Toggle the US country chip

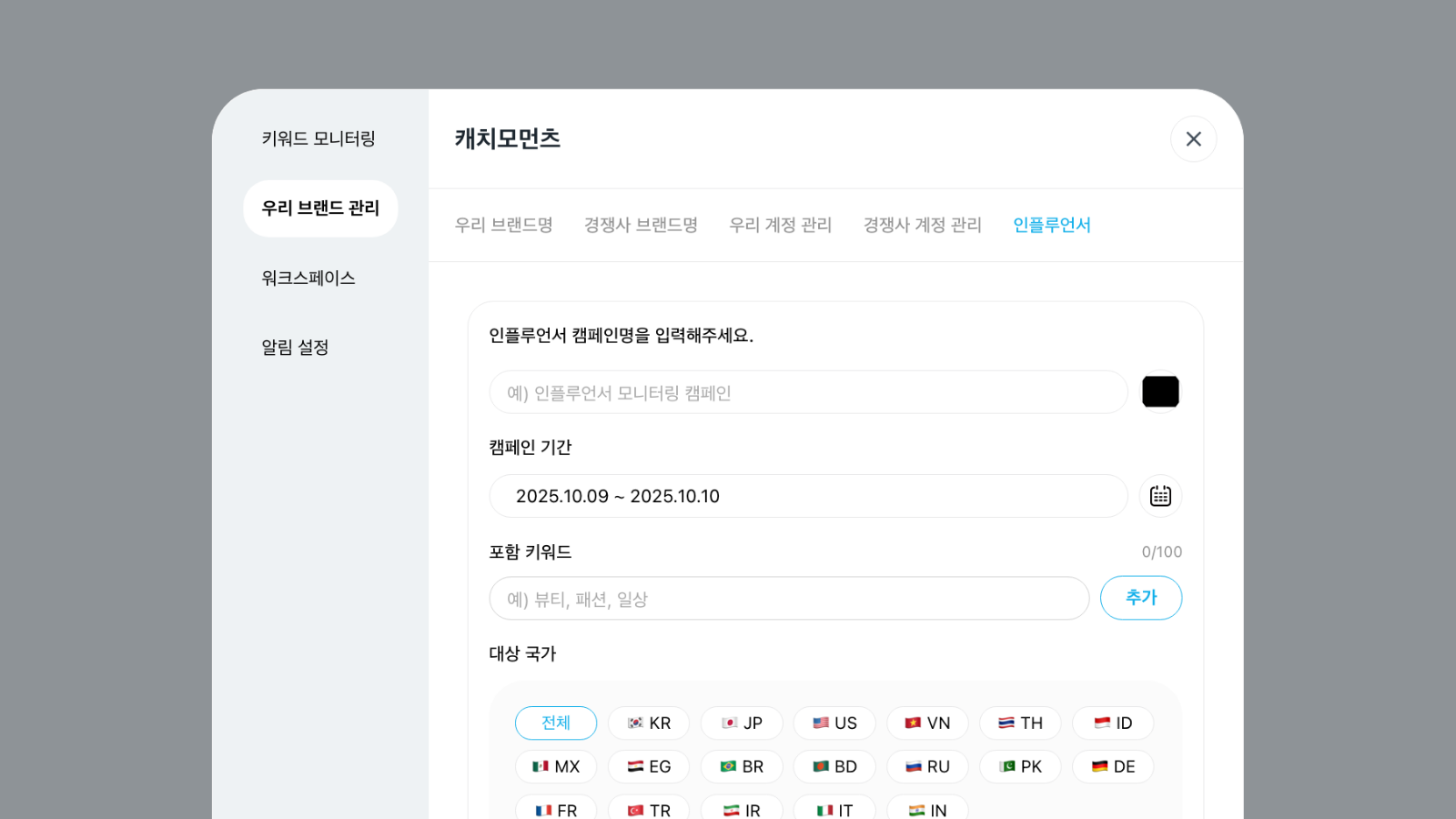(834, 723)
